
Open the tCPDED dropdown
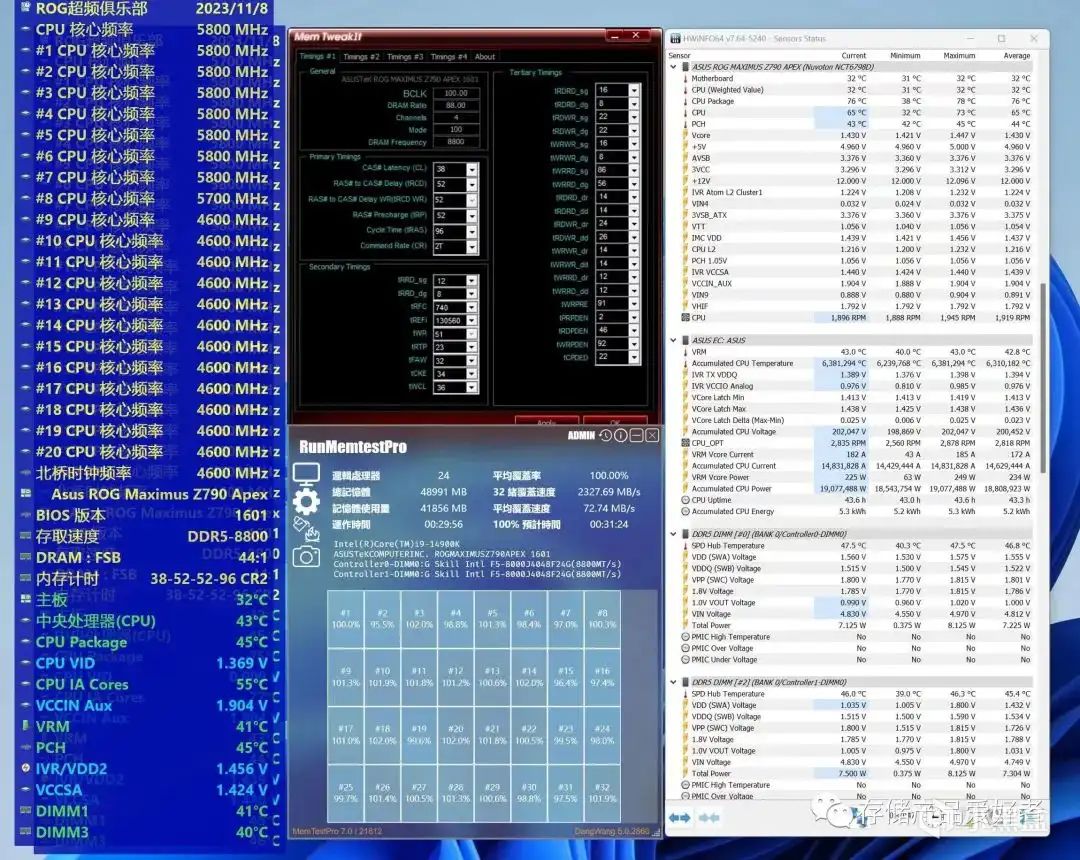tap(634, 357)
